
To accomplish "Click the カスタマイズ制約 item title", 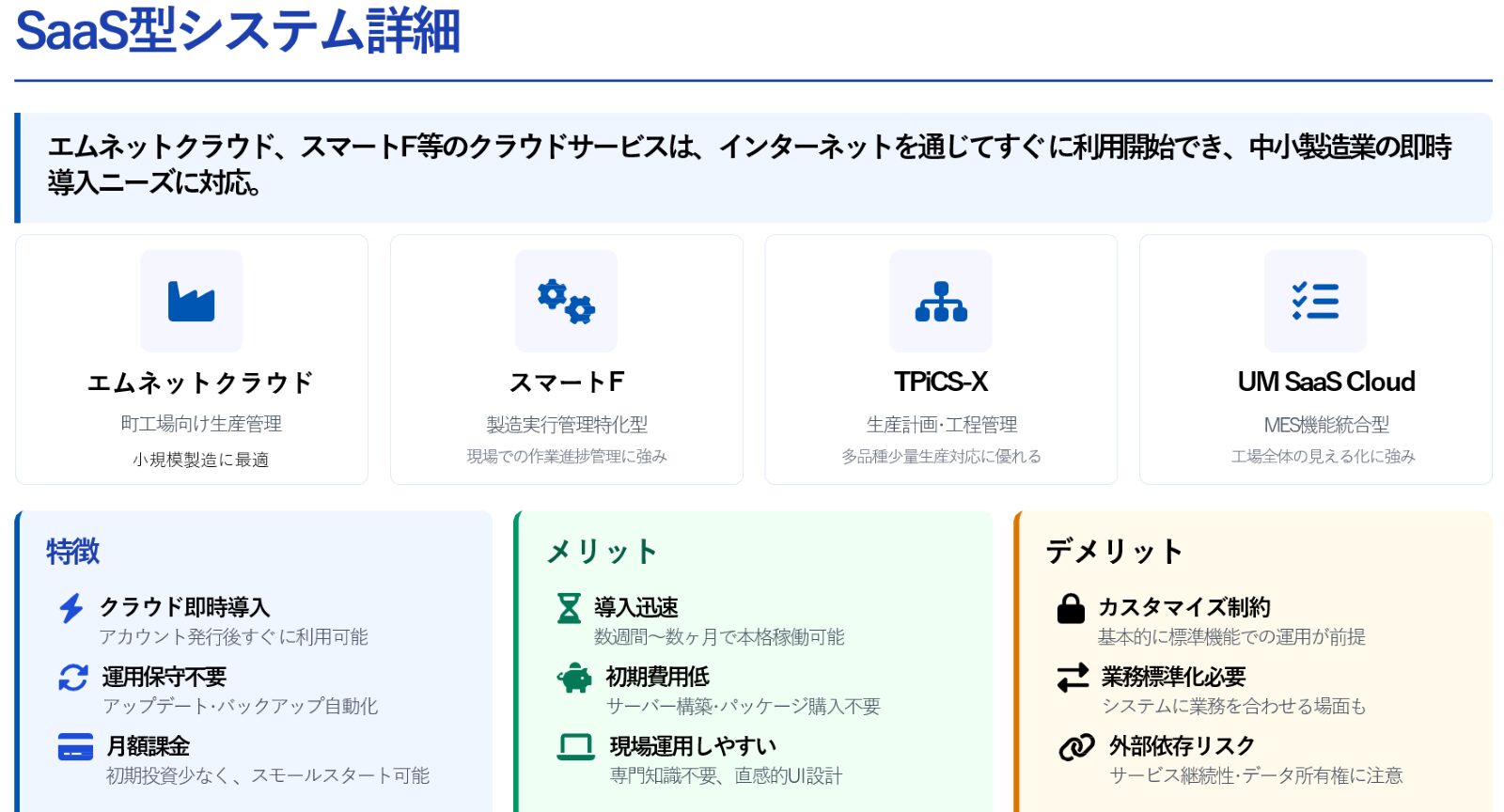I will click(1184, 607).
